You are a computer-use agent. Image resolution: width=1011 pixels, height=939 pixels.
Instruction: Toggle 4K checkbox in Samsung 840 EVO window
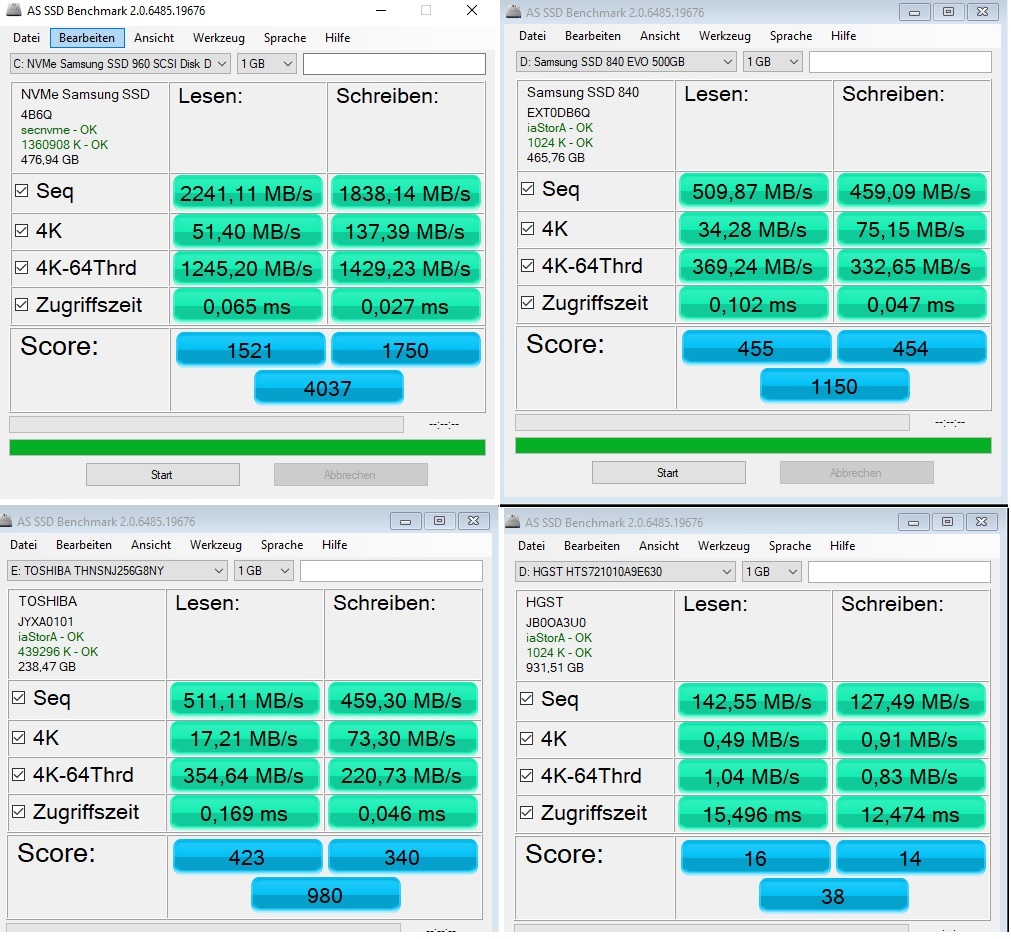(527, 228)
